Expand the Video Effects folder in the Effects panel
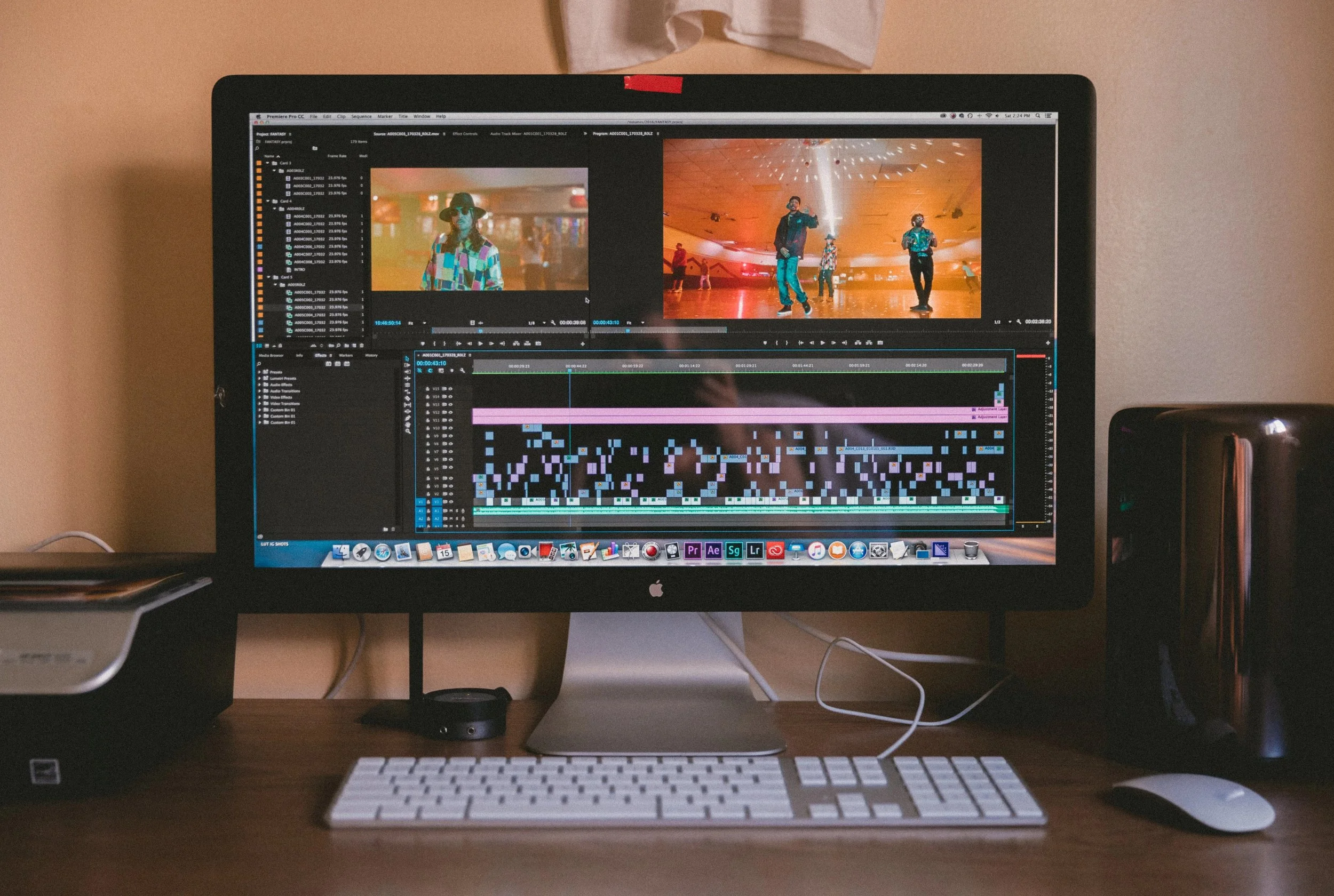The image size is (1334, 896). coord(260,398)
